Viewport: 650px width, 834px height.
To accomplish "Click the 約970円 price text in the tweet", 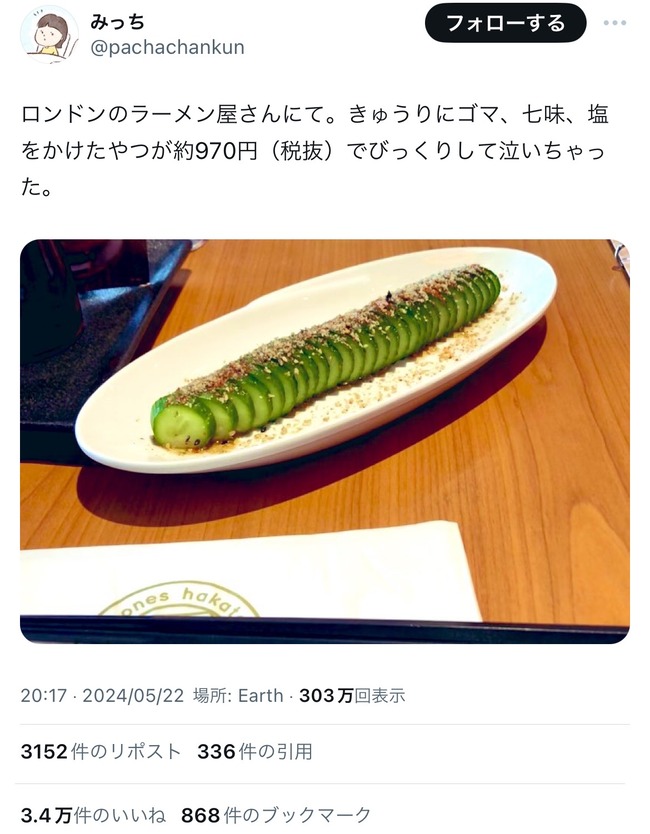I will point(215,152).
